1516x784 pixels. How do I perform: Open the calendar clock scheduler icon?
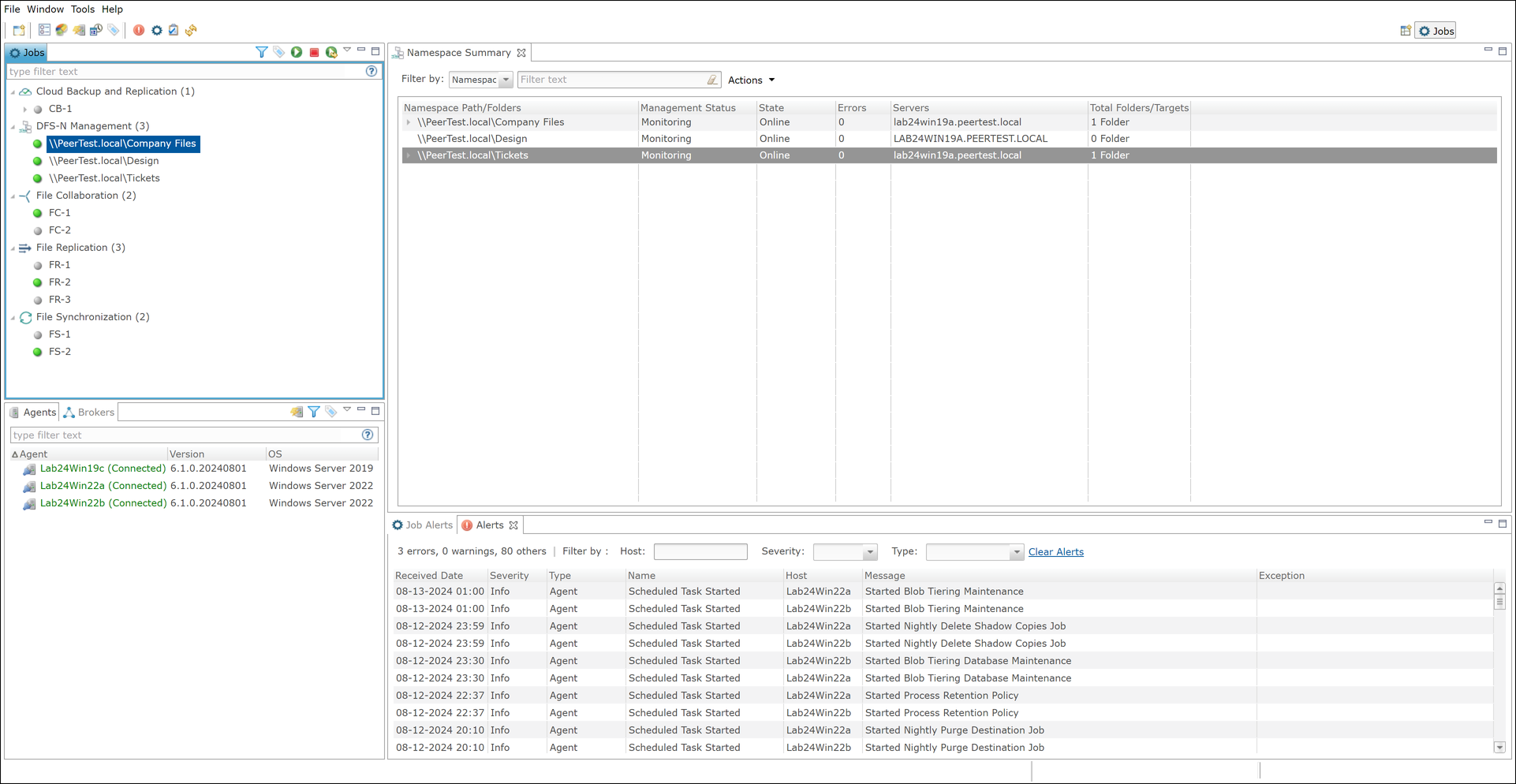click(x=96, y=30)
